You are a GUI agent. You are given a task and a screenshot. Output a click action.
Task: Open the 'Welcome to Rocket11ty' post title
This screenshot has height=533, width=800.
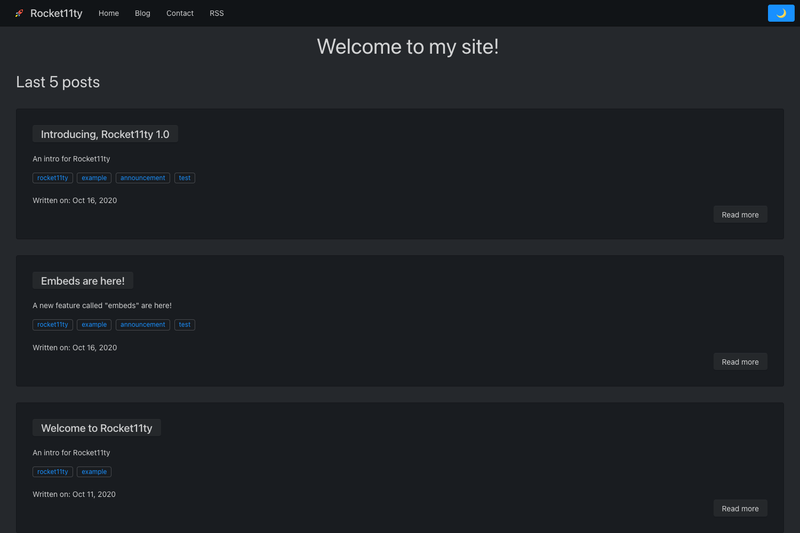96,428
